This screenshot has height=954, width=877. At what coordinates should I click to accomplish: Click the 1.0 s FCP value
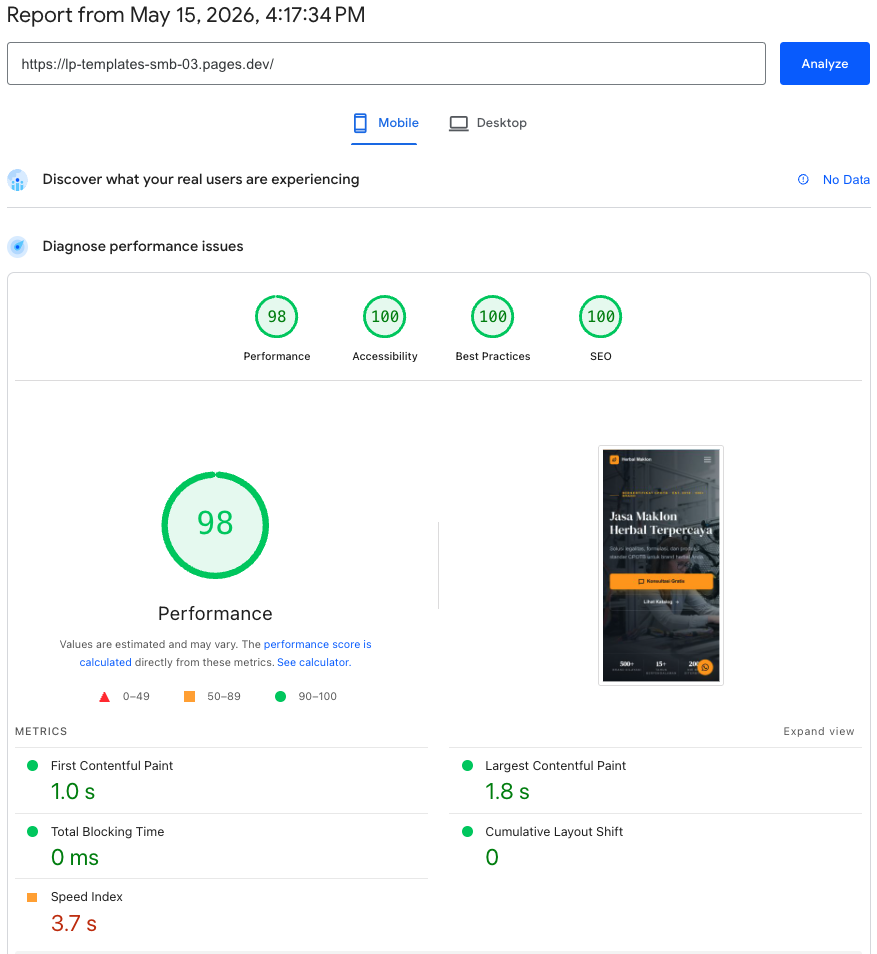[x=73, y=792]
